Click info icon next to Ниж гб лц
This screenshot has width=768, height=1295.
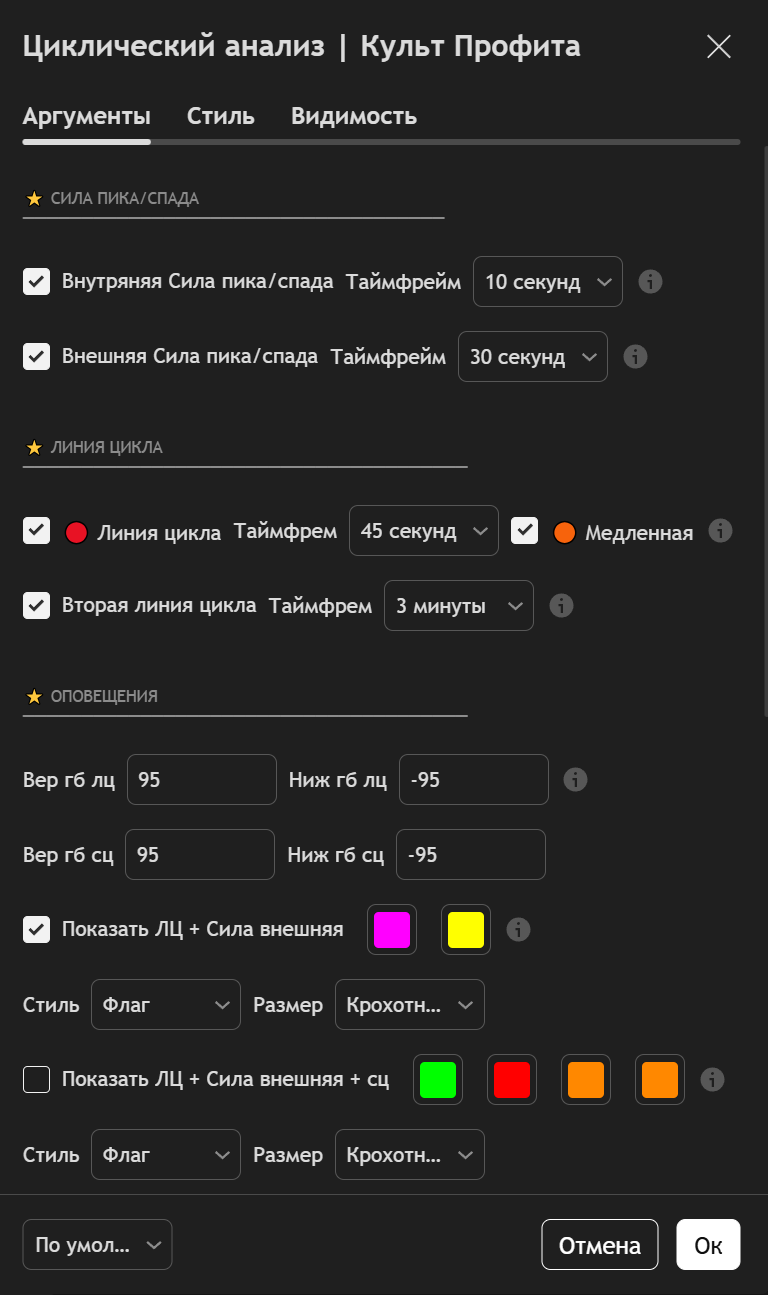click(x=575, y=779)
